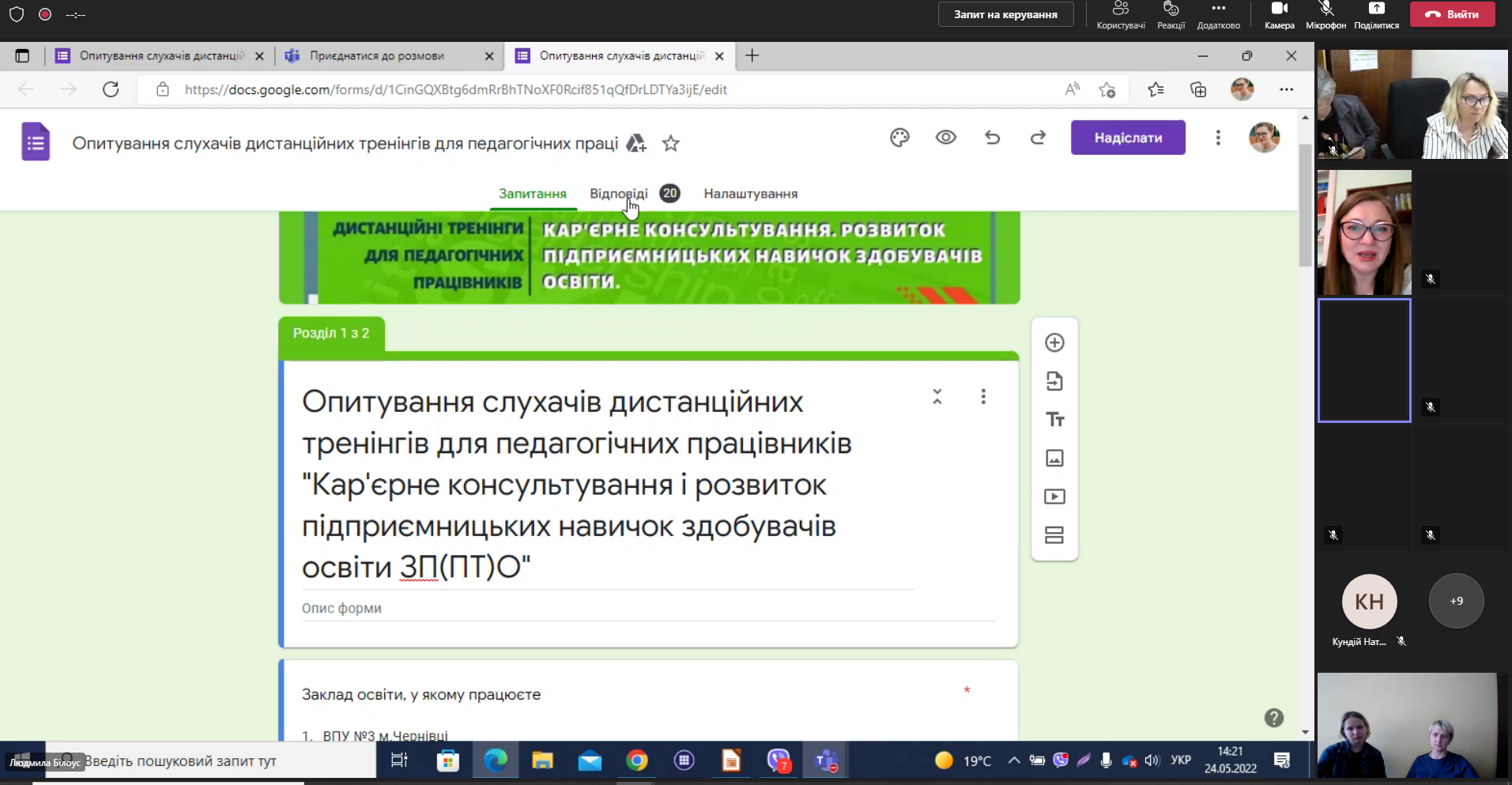Open Microsoft Edge from the taskbar
Viewport: 1512px width, 785px height.
(x=496, y=760)
